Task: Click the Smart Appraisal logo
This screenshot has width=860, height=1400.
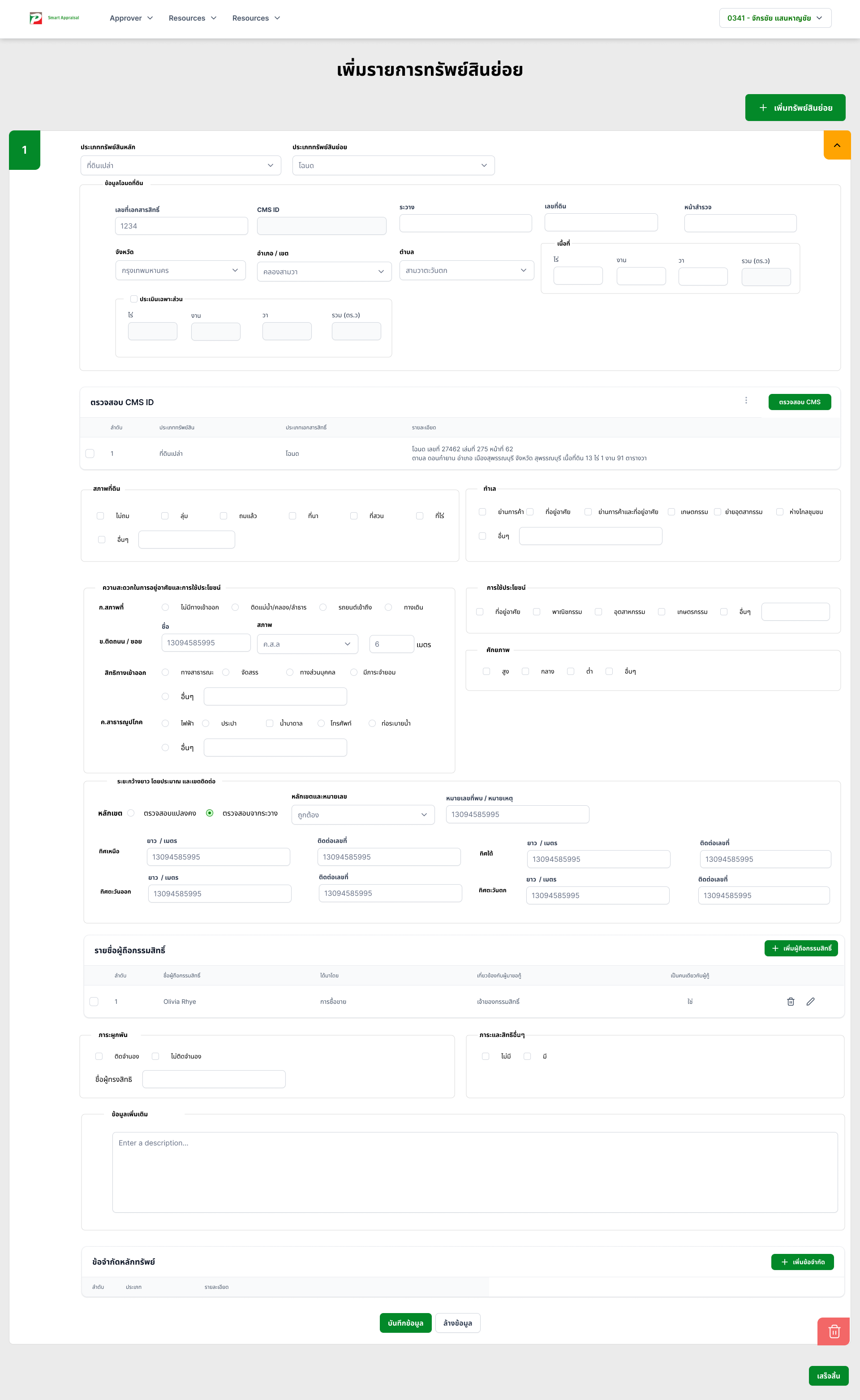Action: [x=54, y=18]
